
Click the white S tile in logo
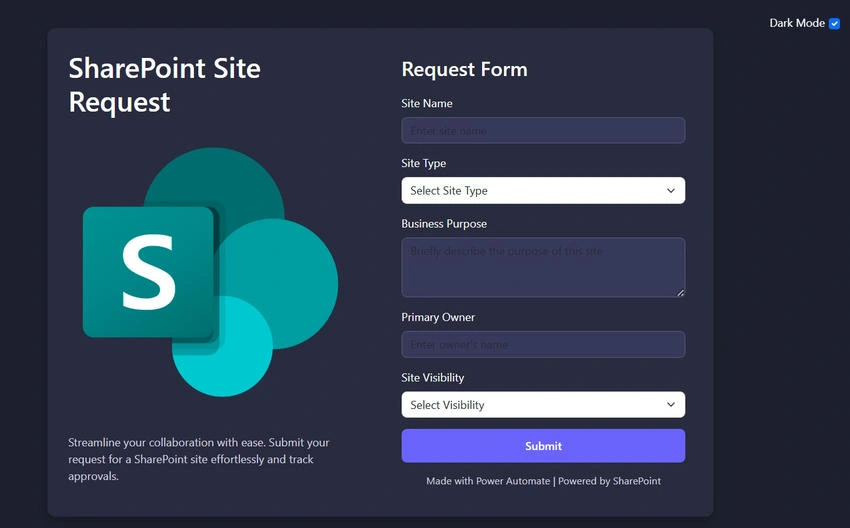(148, 272)
